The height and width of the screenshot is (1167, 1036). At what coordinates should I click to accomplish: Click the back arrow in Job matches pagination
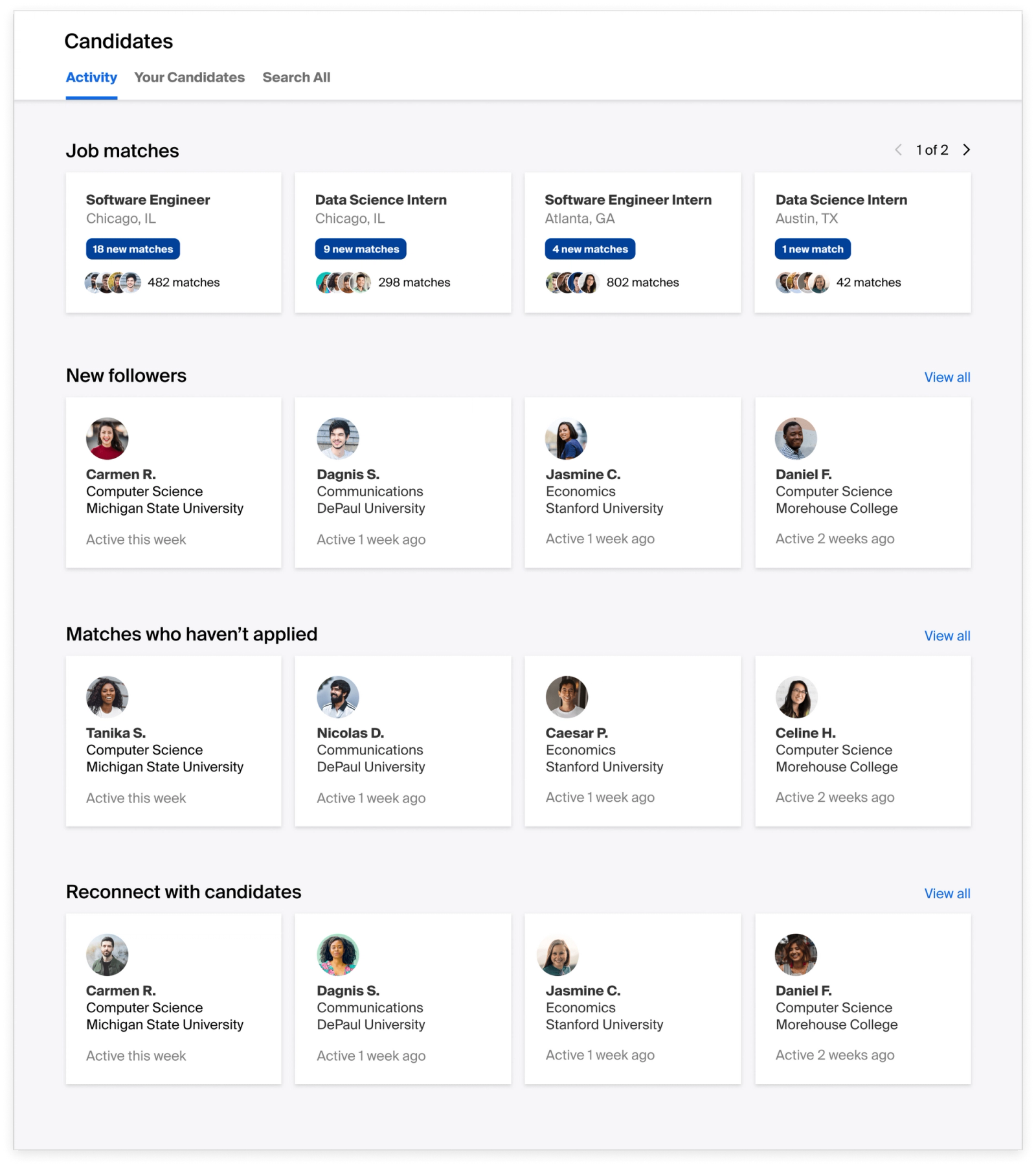click(899, 150)
